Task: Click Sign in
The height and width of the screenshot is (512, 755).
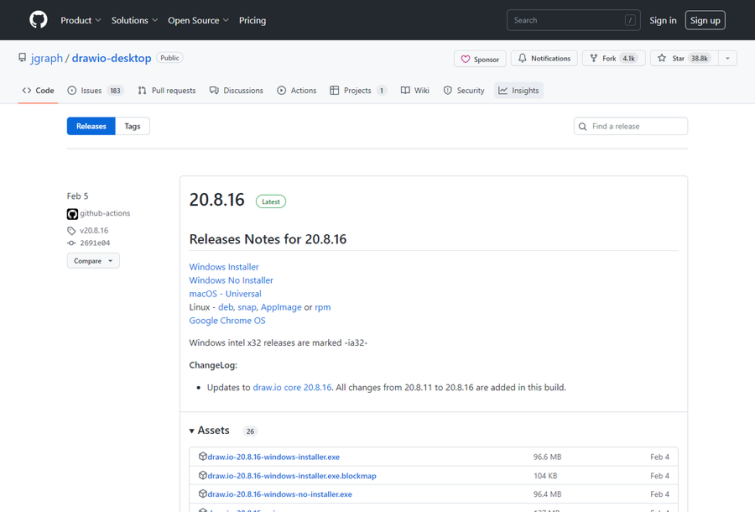Action: coord(663,20)
